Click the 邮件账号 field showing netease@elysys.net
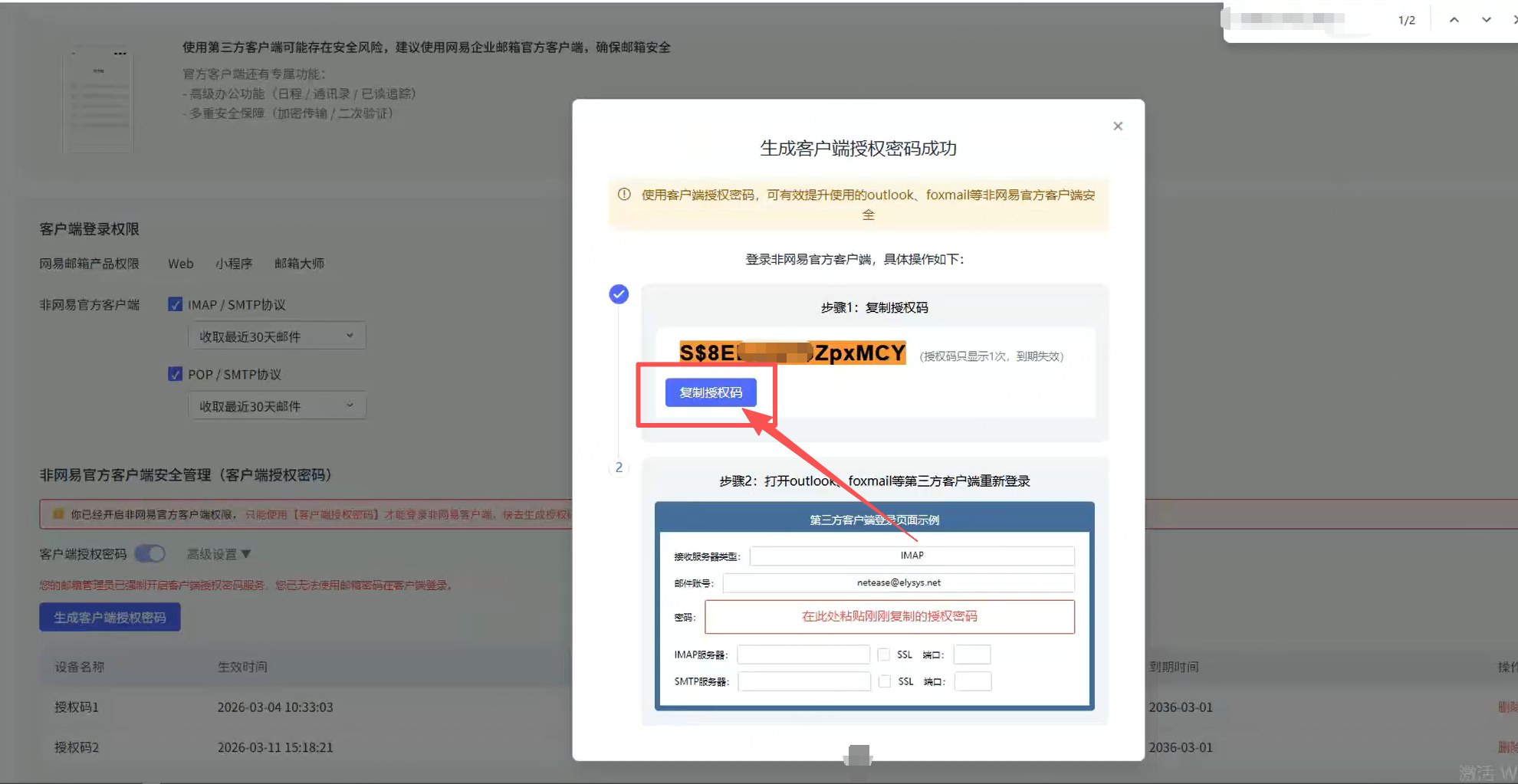The image size is (1518, 784). click(x=899, y=583)
